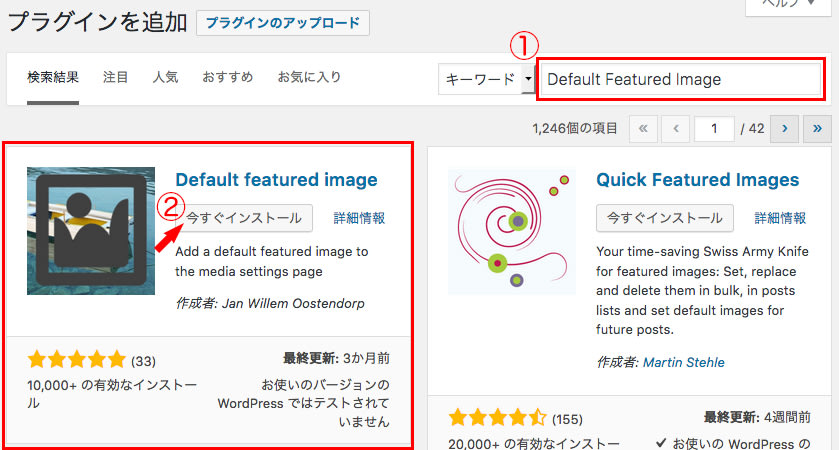Click the 最終更新: 4週間前 text
Screen dimensions: 839x450
pos(757,417)
